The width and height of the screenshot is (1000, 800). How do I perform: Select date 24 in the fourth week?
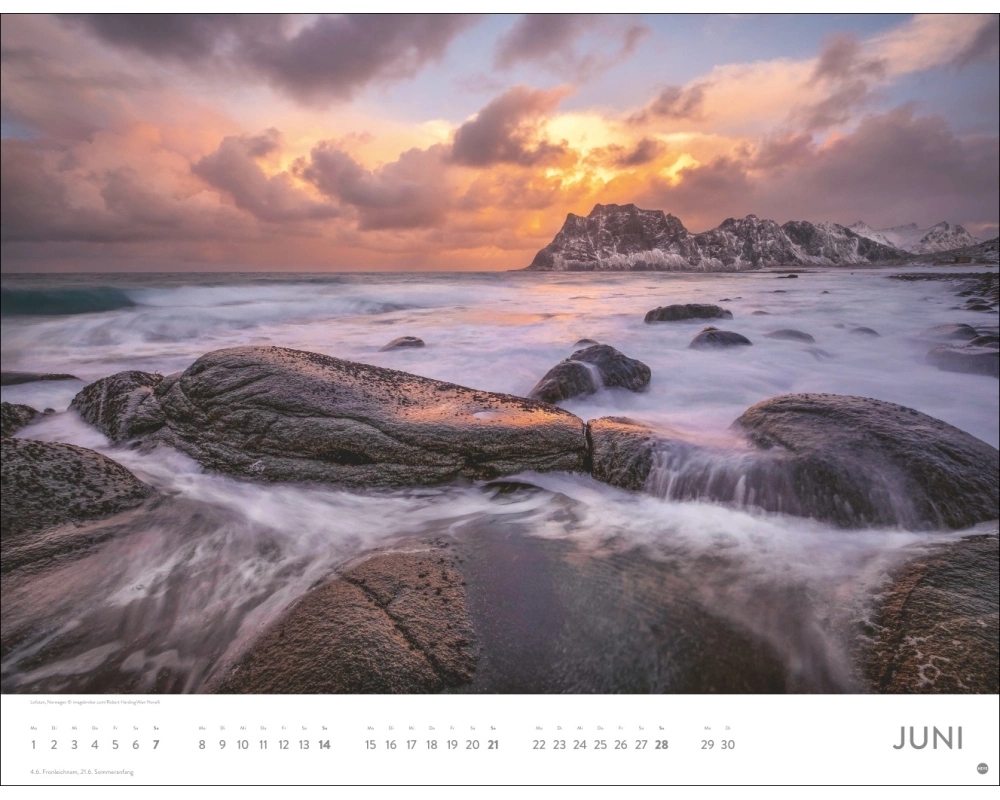(580, 745)
